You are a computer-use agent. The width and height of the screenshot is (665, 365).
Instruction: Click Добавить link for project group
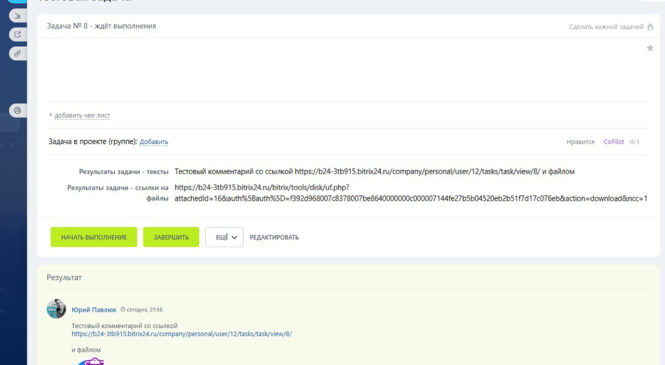click(x=154, y=142)
